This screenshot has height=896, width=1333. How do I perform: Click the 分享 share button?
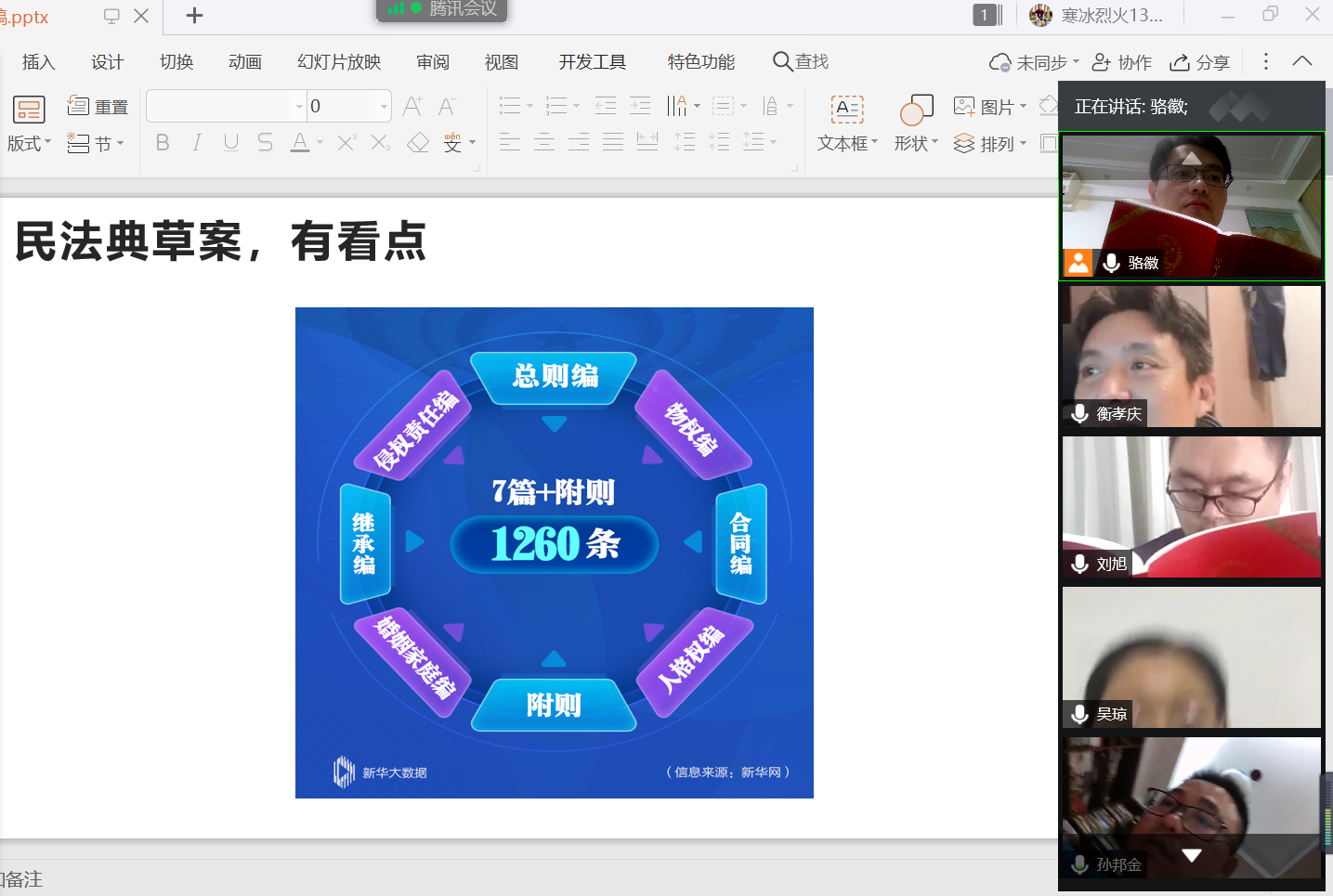1199,62
